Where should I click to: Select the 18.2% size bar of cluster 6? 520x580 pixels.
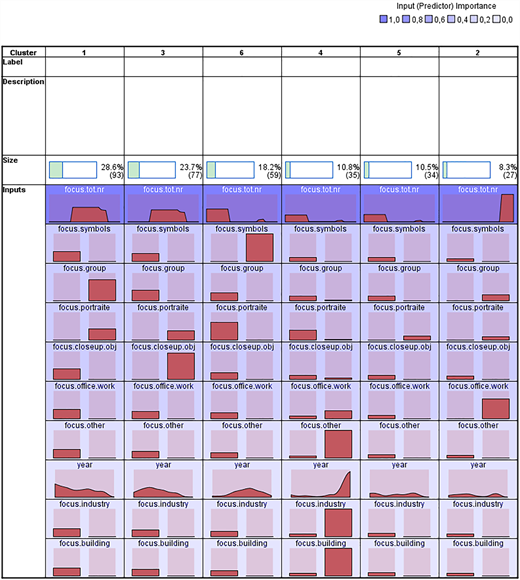point(230,170)
